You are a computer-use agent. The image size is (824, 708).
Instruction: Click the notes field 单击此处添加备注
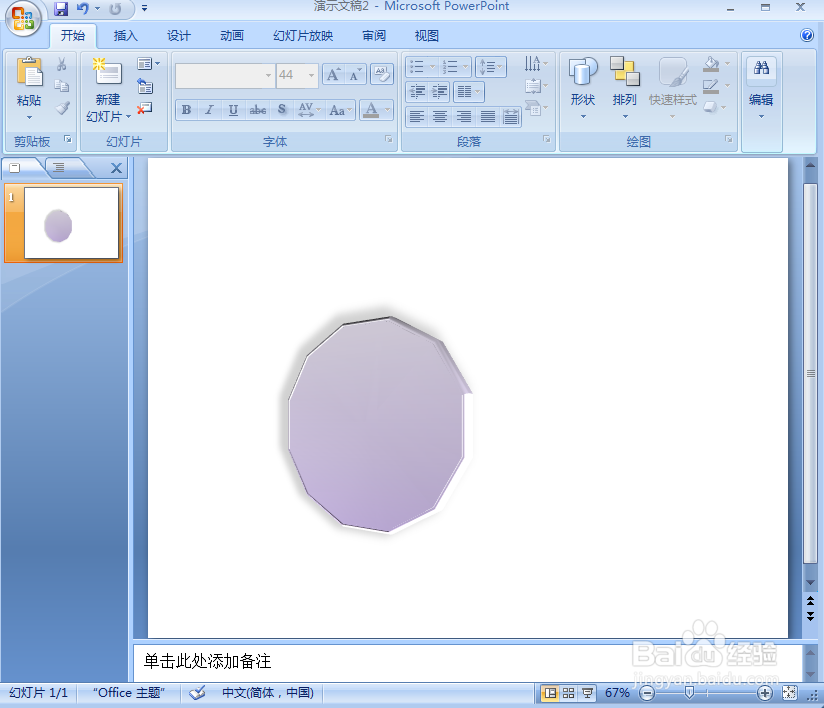point(468,662)
